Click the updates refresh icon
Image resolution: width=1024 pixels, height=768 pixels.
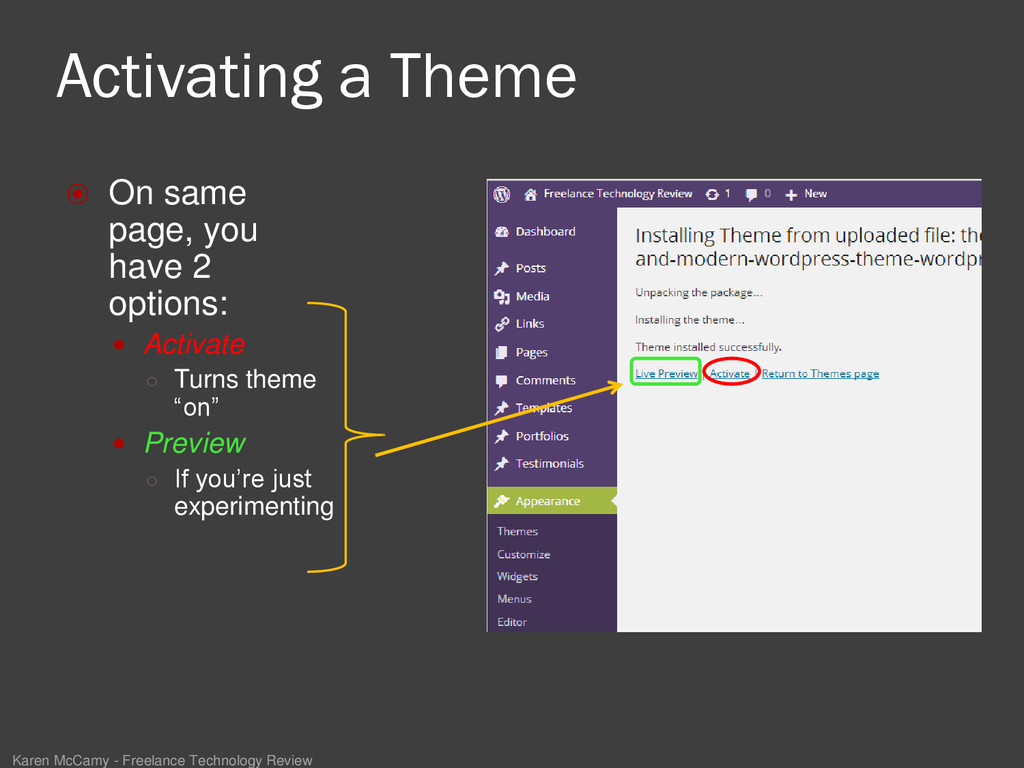click(712, 195)
